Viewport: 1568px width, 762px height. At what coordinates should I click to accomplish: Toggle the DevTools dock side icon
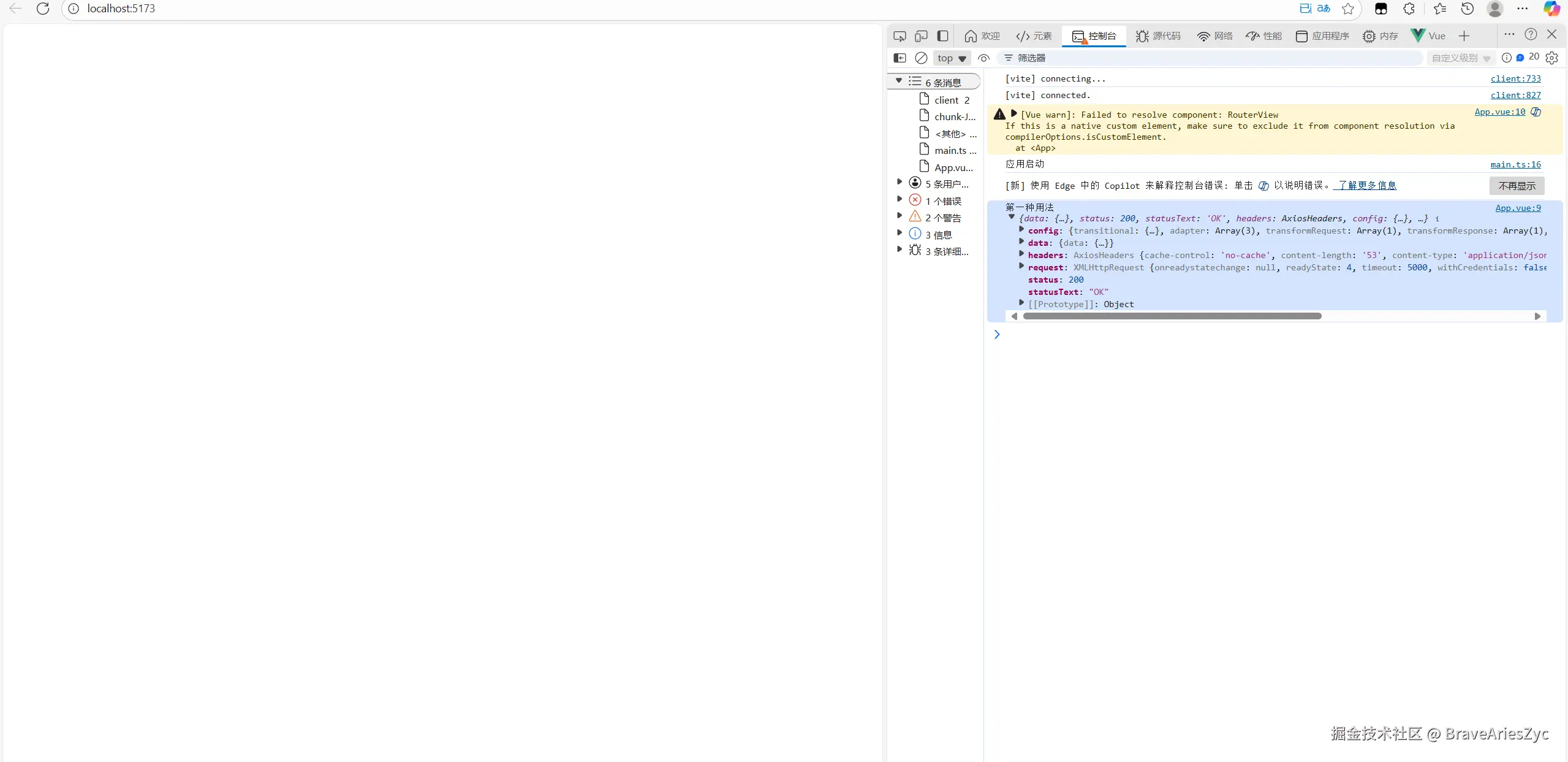tap(943, 36)
